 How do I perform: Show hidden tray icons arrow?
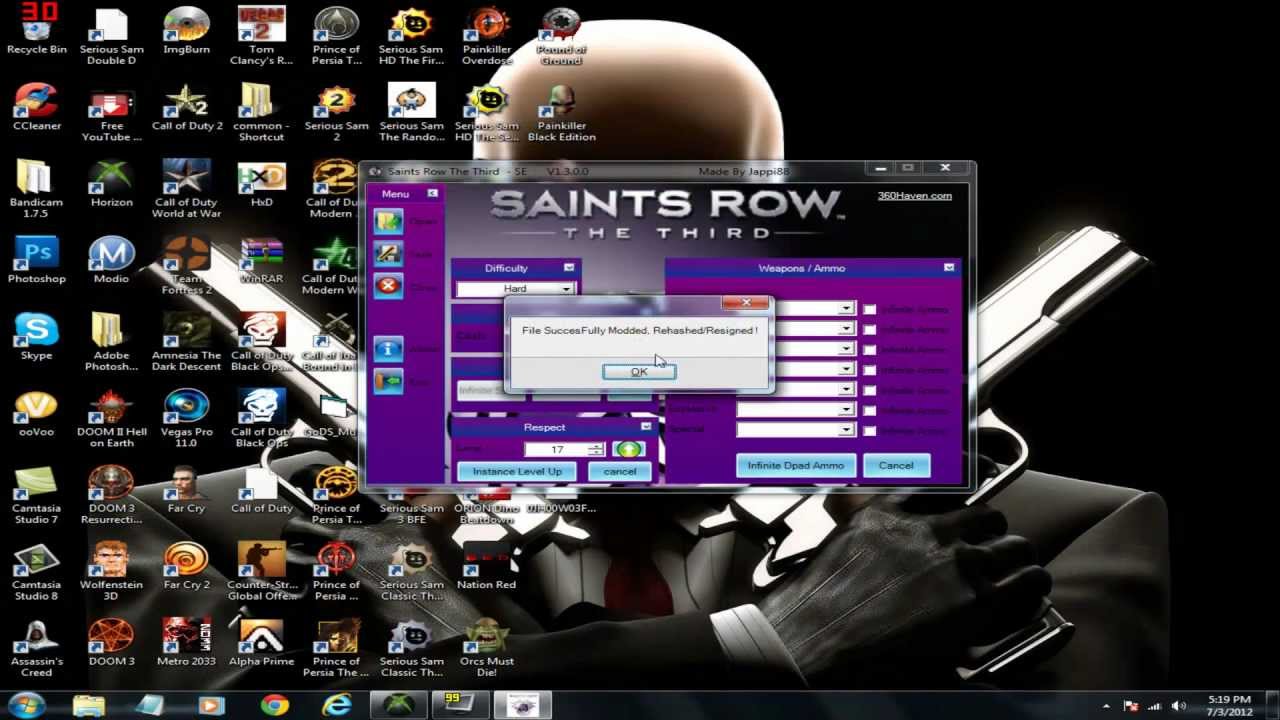point(1107,706)
